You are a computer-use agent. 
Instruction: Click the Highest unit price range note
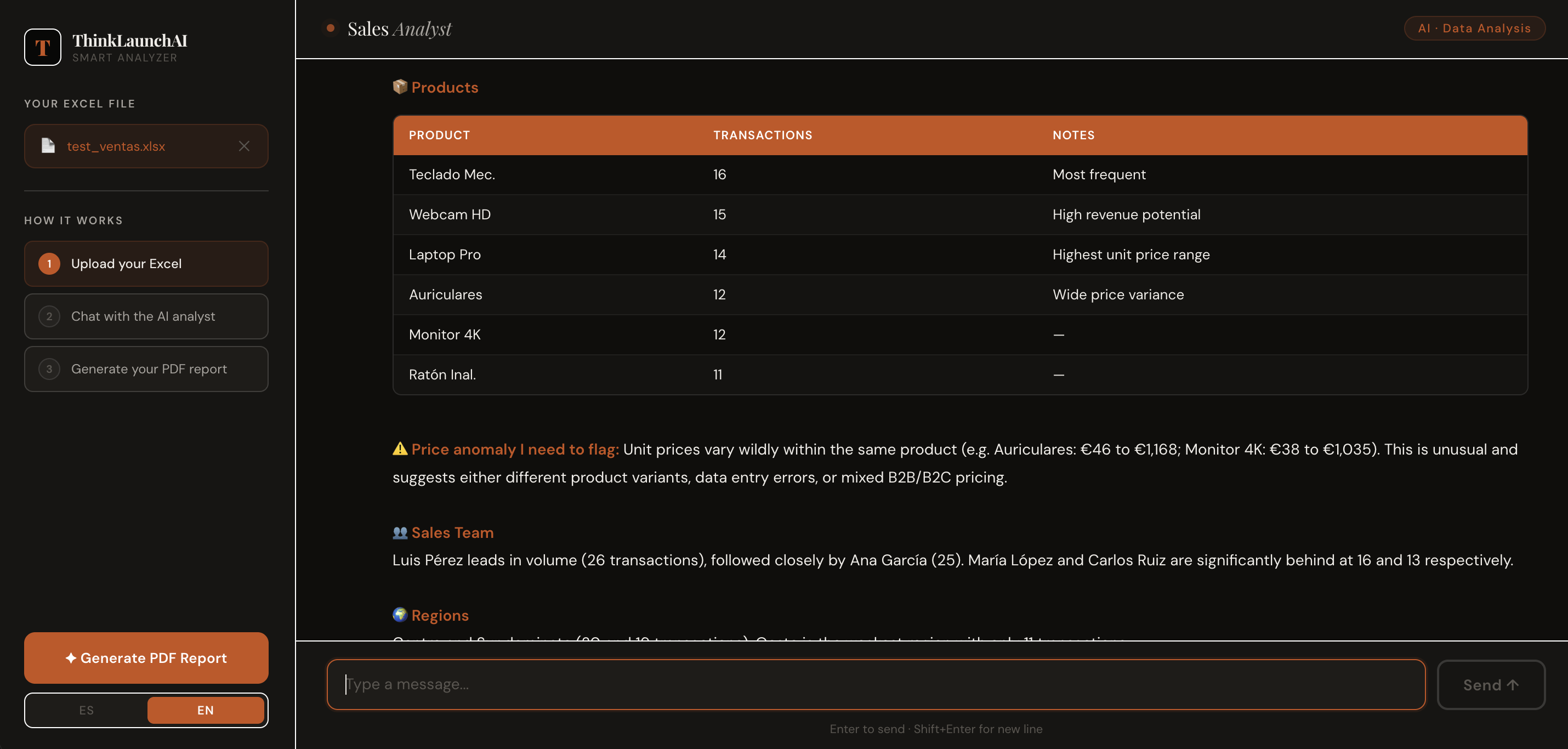coord(1131,254)
